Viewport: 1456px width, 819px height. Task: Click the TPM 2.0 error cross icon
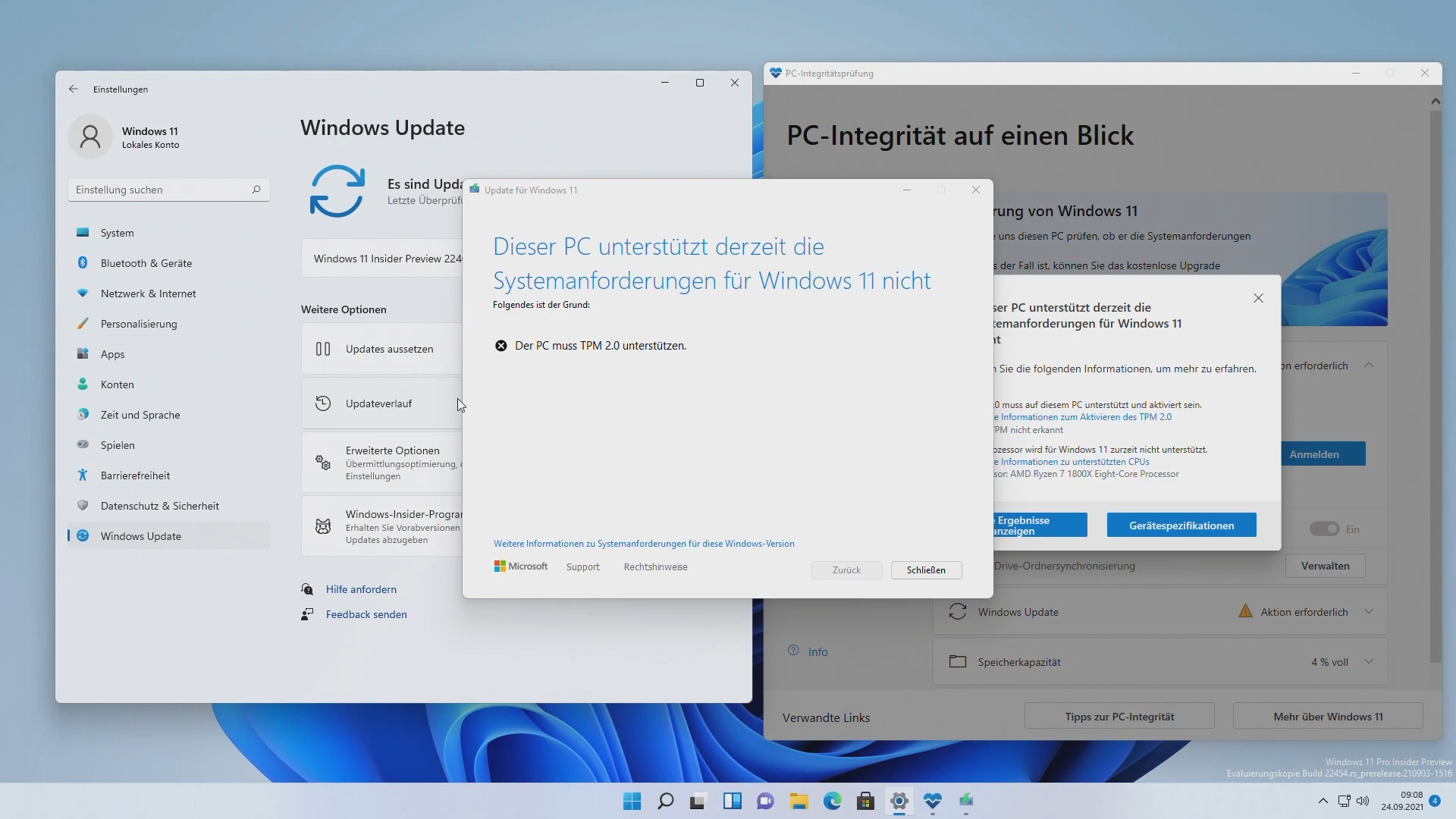501,346
